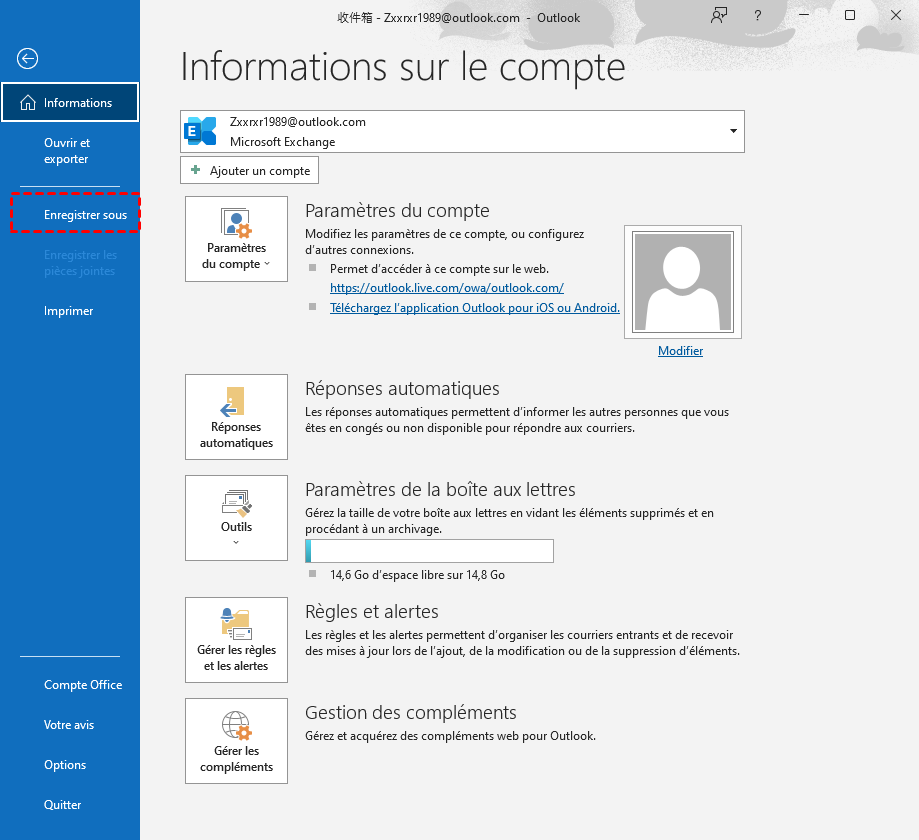Open the outlook.live.com/owa link

447,288
